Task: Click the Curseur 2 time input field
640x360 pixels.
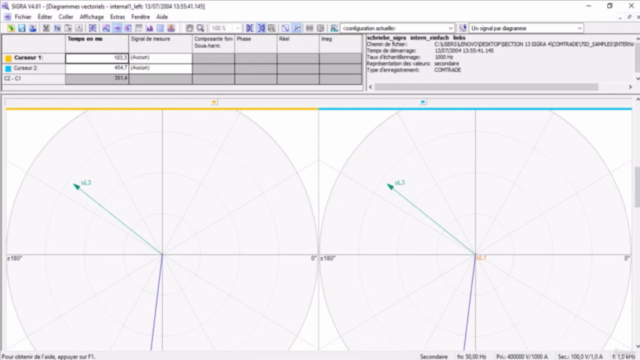Action: coord(97,68)
